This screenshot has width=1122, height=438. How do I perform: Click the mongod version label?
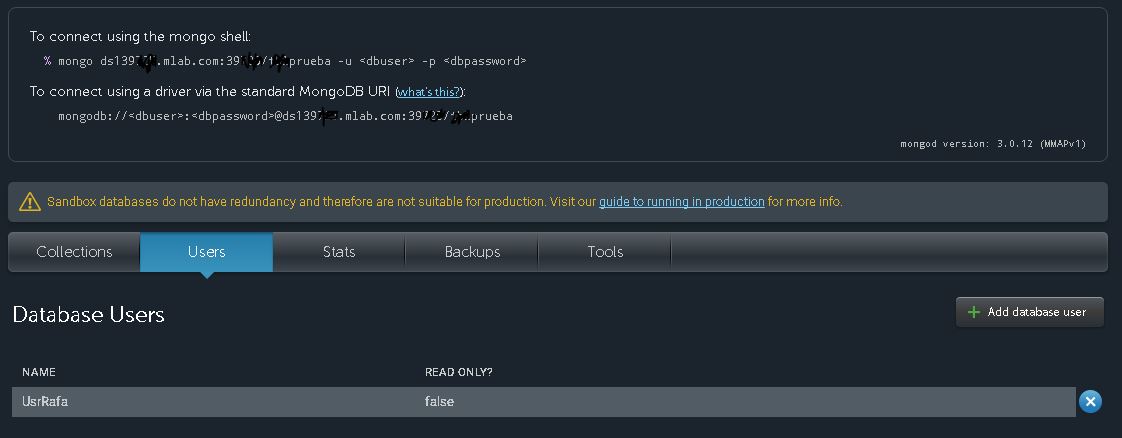[993, 144]
